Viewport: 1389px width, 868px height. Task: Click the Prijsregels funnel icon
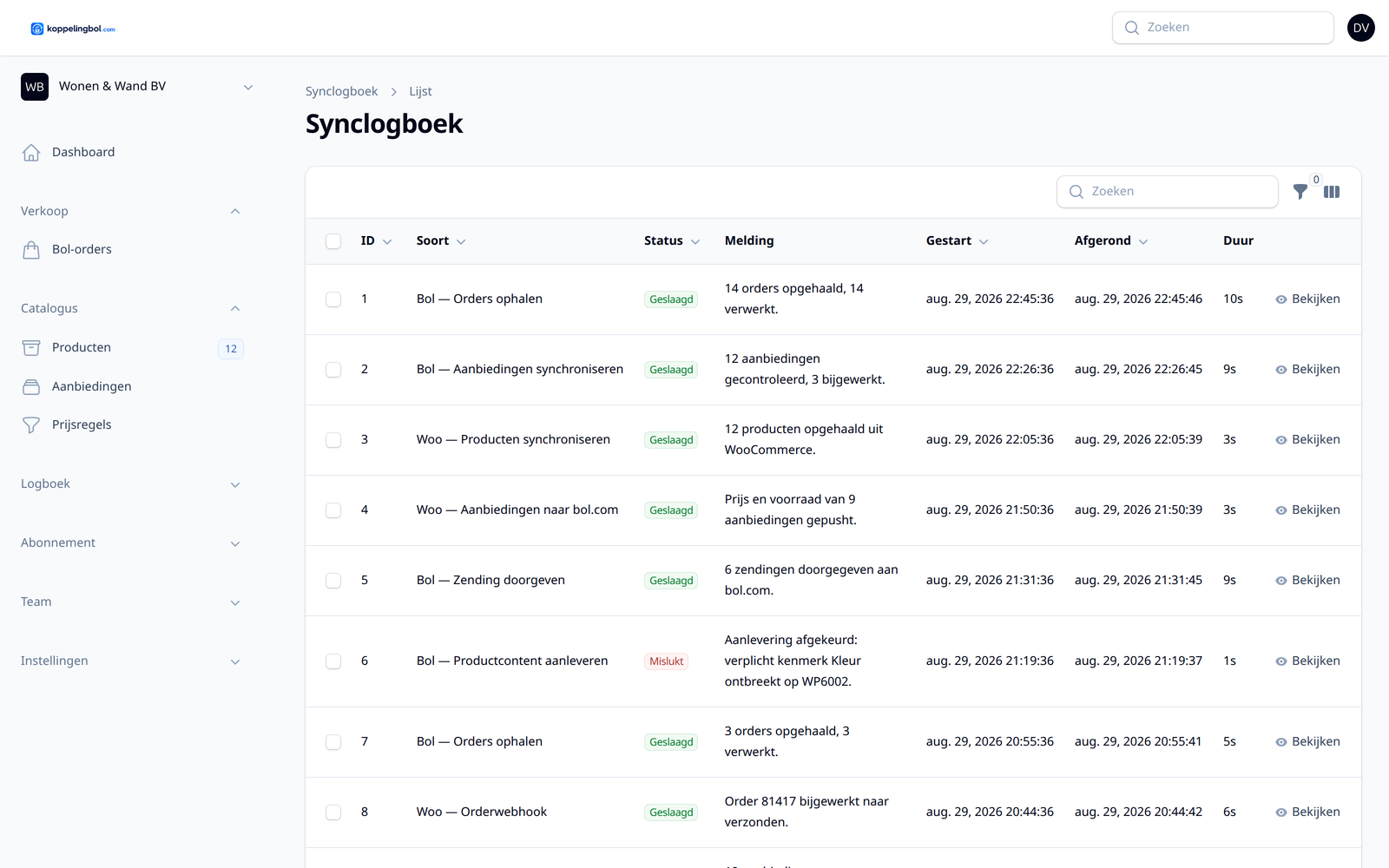[x=31, y=425]
